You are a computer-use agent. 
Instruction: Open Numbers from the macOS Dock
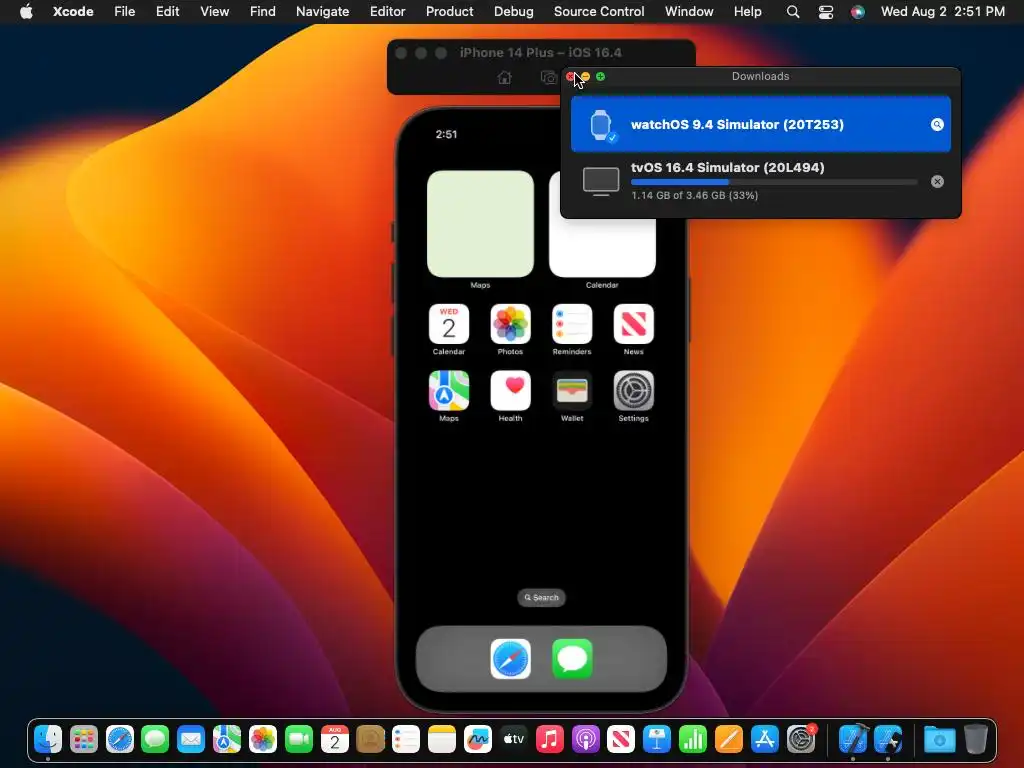692,739
